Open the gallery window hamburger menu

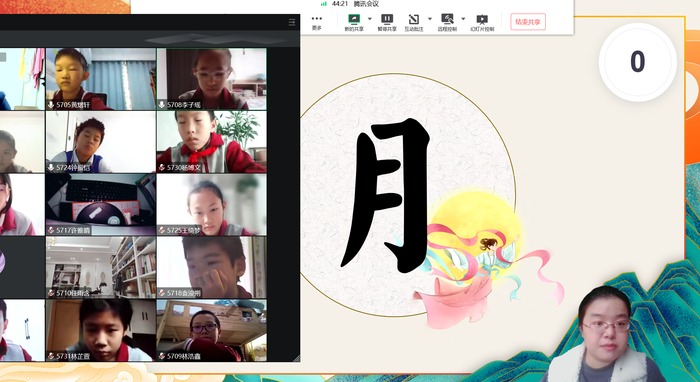coord(292,22)
